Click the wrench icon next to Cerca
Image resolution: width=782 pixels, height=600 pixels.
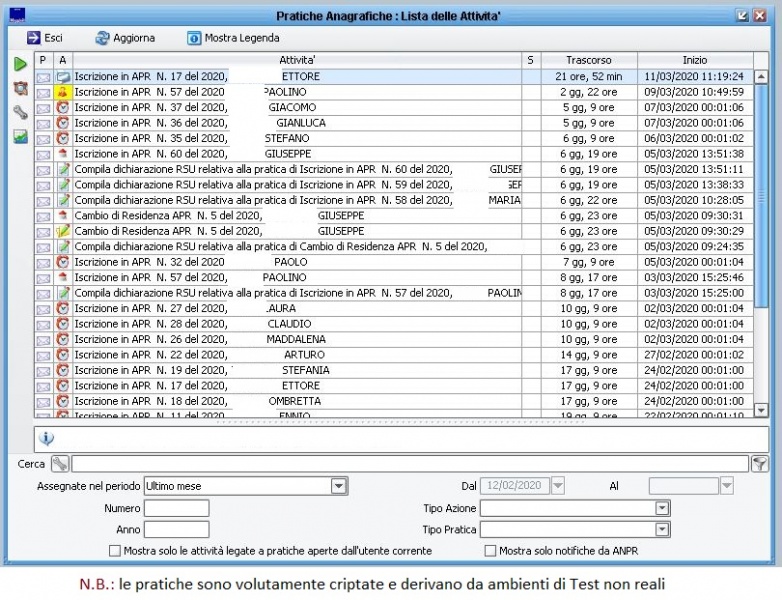coord(59,463)
